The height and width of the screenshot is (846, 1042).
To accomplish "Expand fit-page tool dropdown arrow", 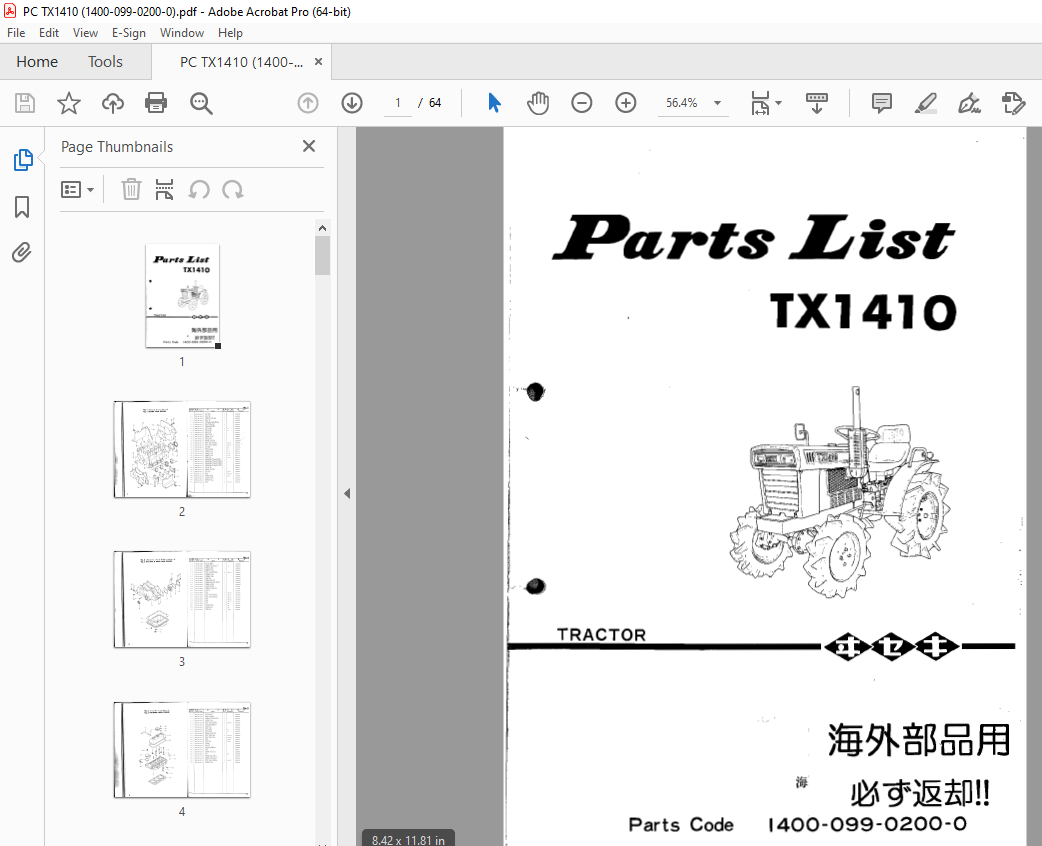I will coord(779,103).
